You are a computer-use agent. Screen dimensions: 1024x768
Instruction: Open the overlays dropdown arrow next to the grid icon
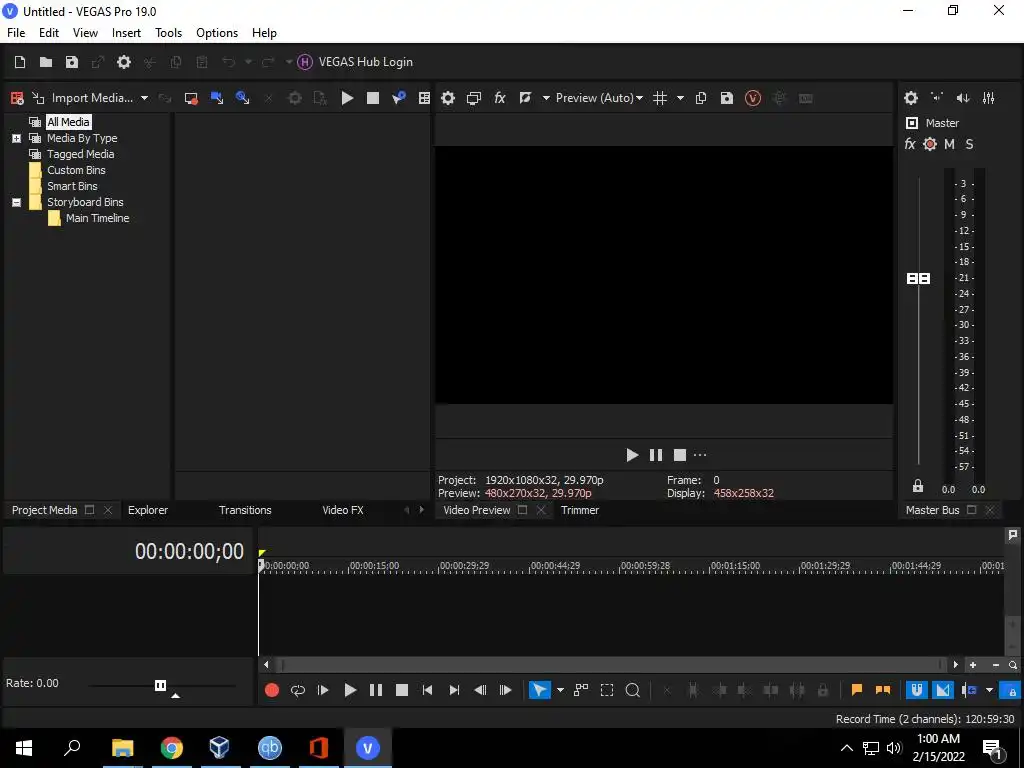coord(680,98)
